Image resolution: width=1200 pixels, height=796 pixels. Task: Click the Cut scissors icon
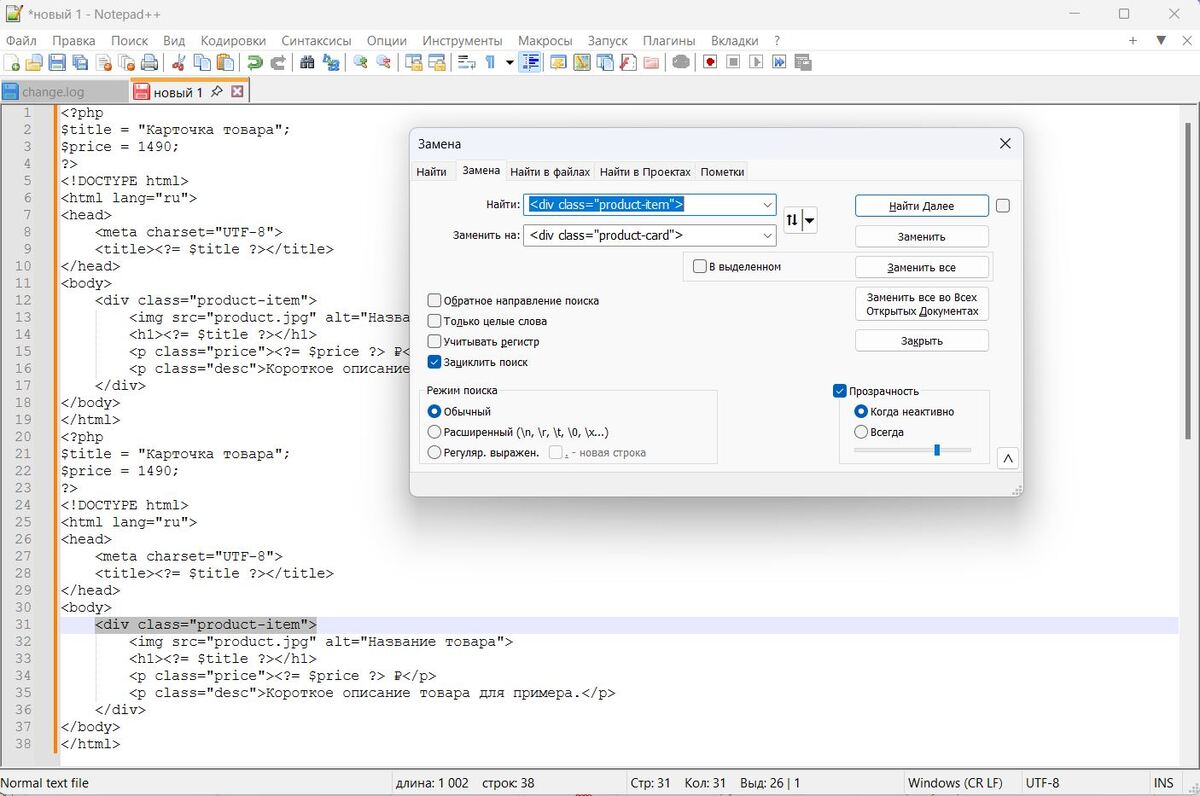pos(178,62)
